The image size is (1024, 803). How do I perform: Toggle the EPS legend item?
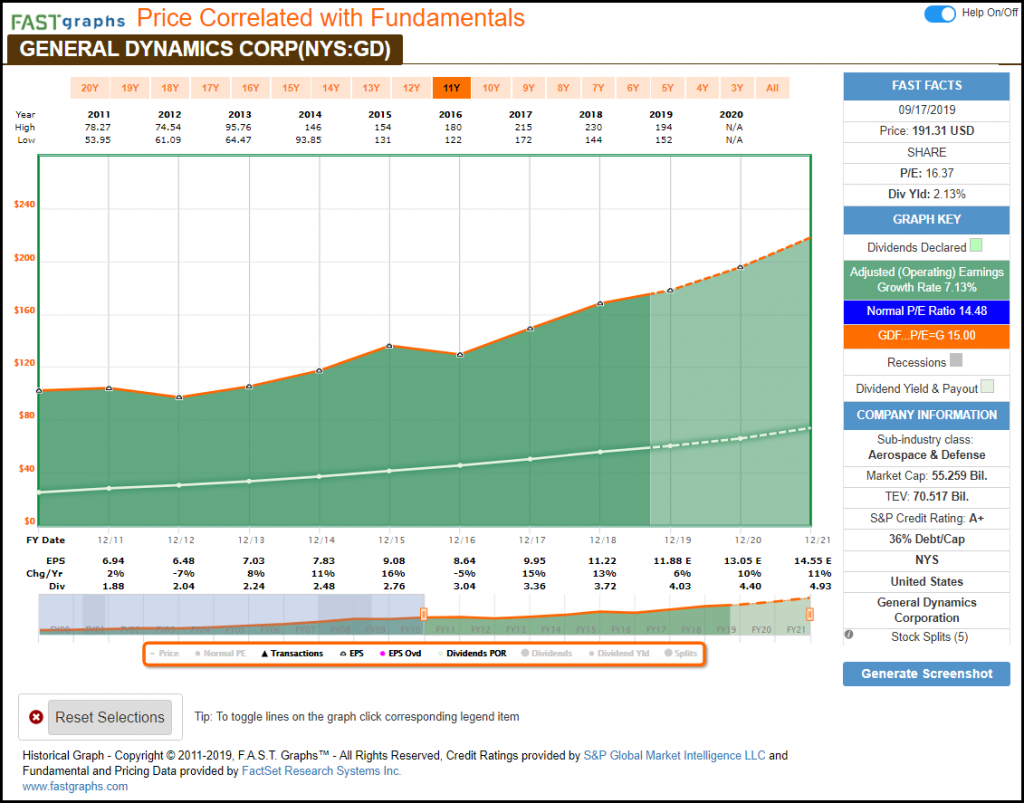352,653
